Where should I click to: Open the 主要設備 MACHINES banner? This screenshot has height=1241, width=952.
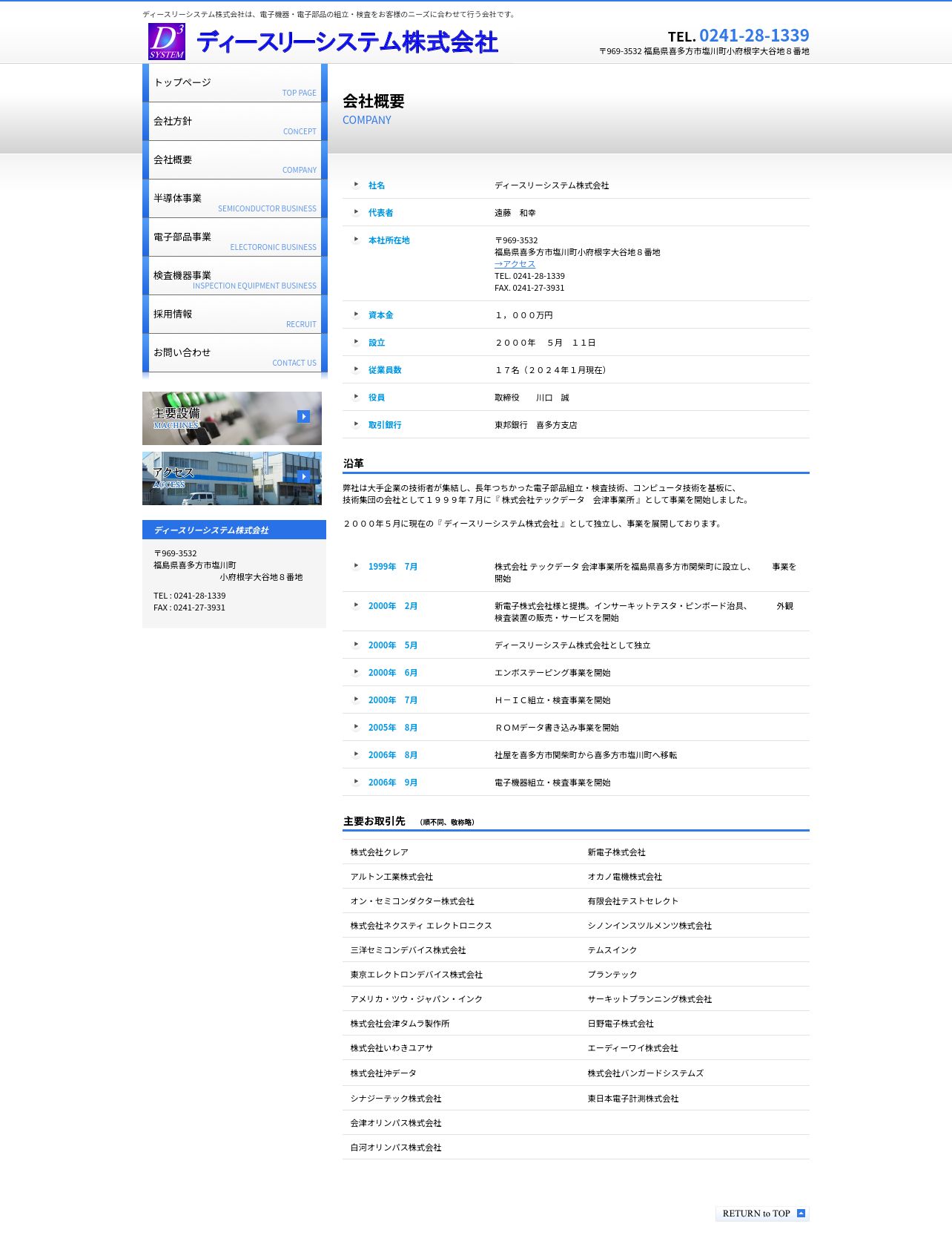tap(232, 418)
